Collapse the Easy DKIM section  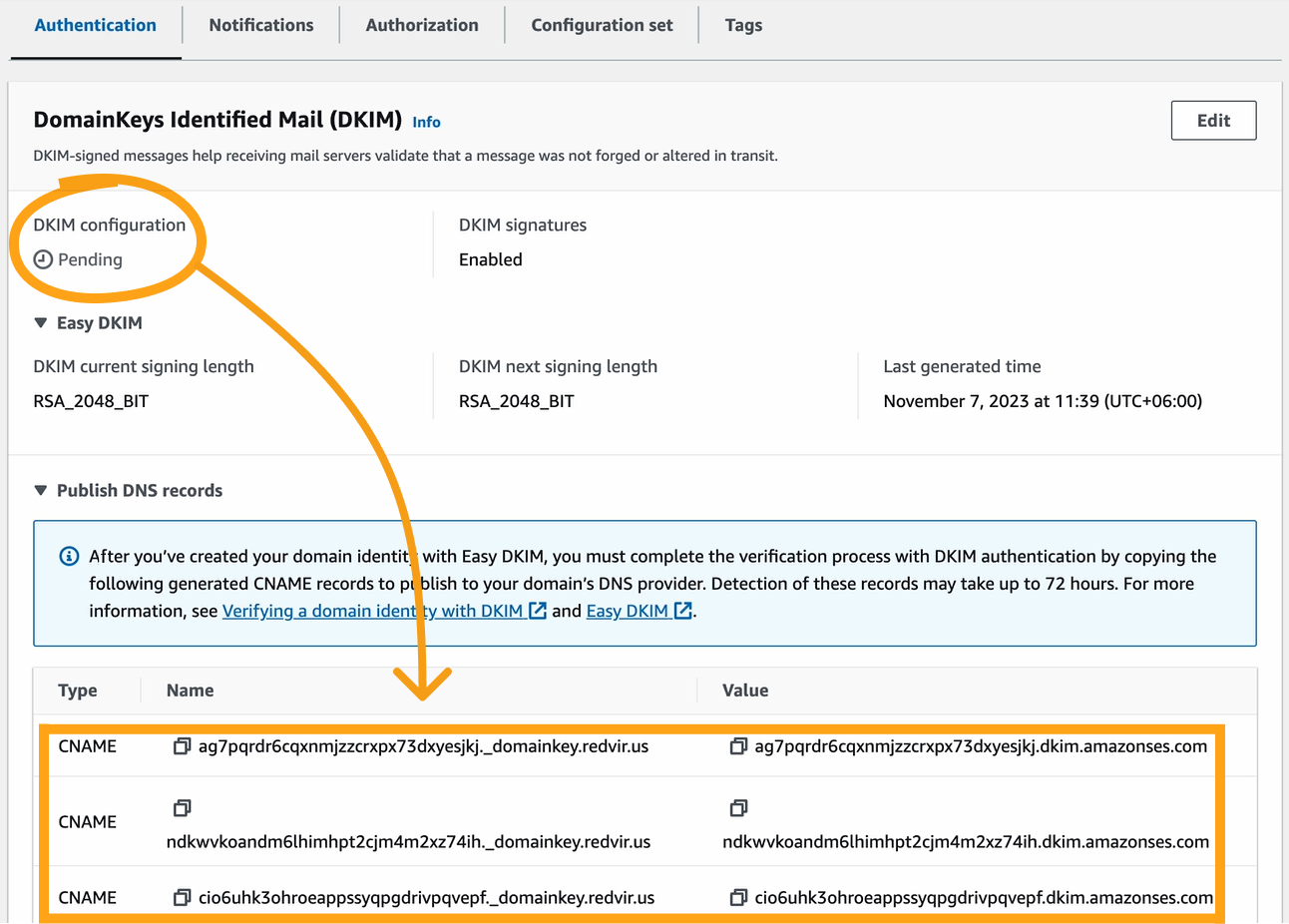click(x=41, y=323)
